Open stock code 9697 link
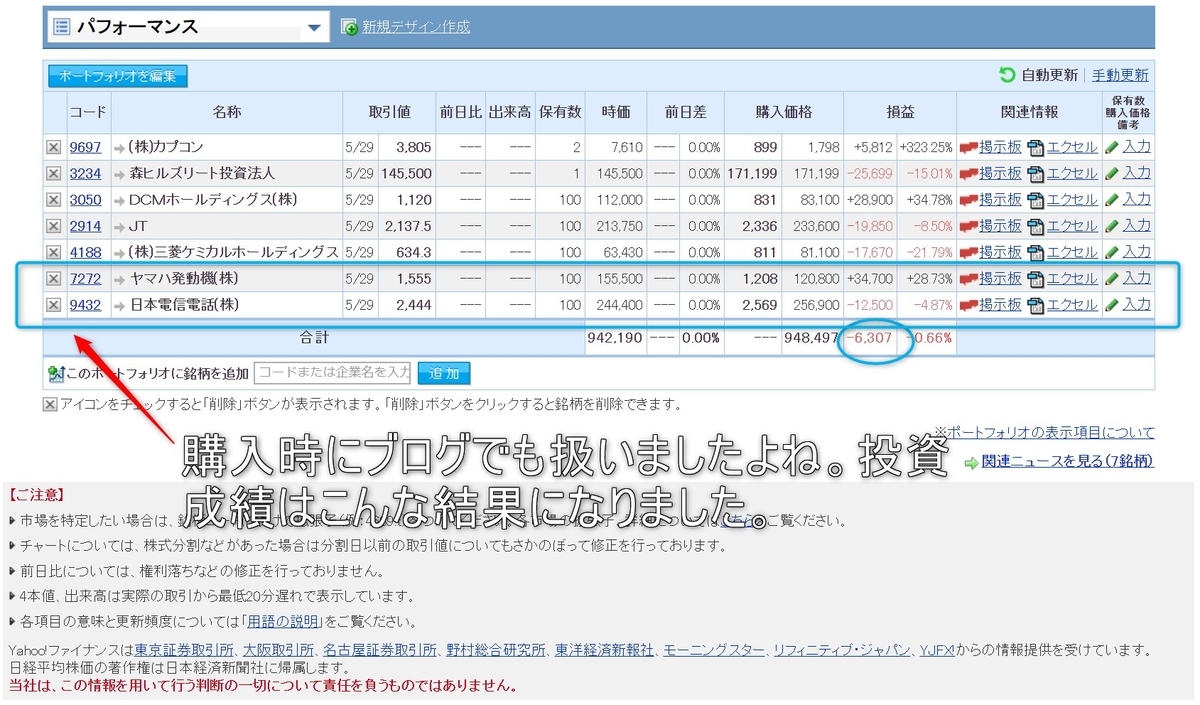Image resolution: width=1200 pixels, height=705 pixels. pyautogui.click(x=86, y=147)
